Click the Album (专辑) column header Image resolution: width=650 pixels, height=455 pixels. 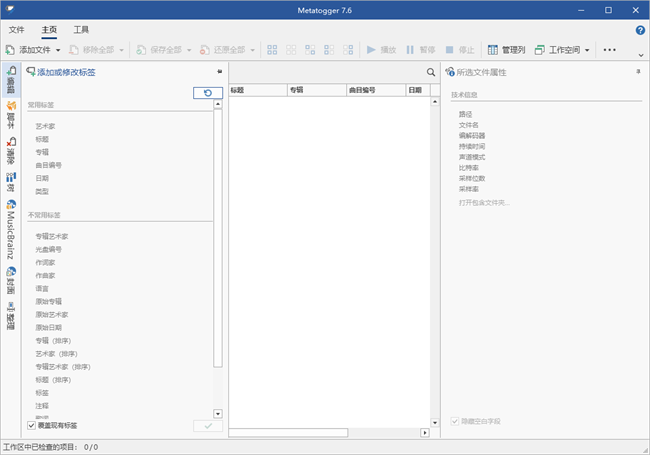(x=315, y=90)
